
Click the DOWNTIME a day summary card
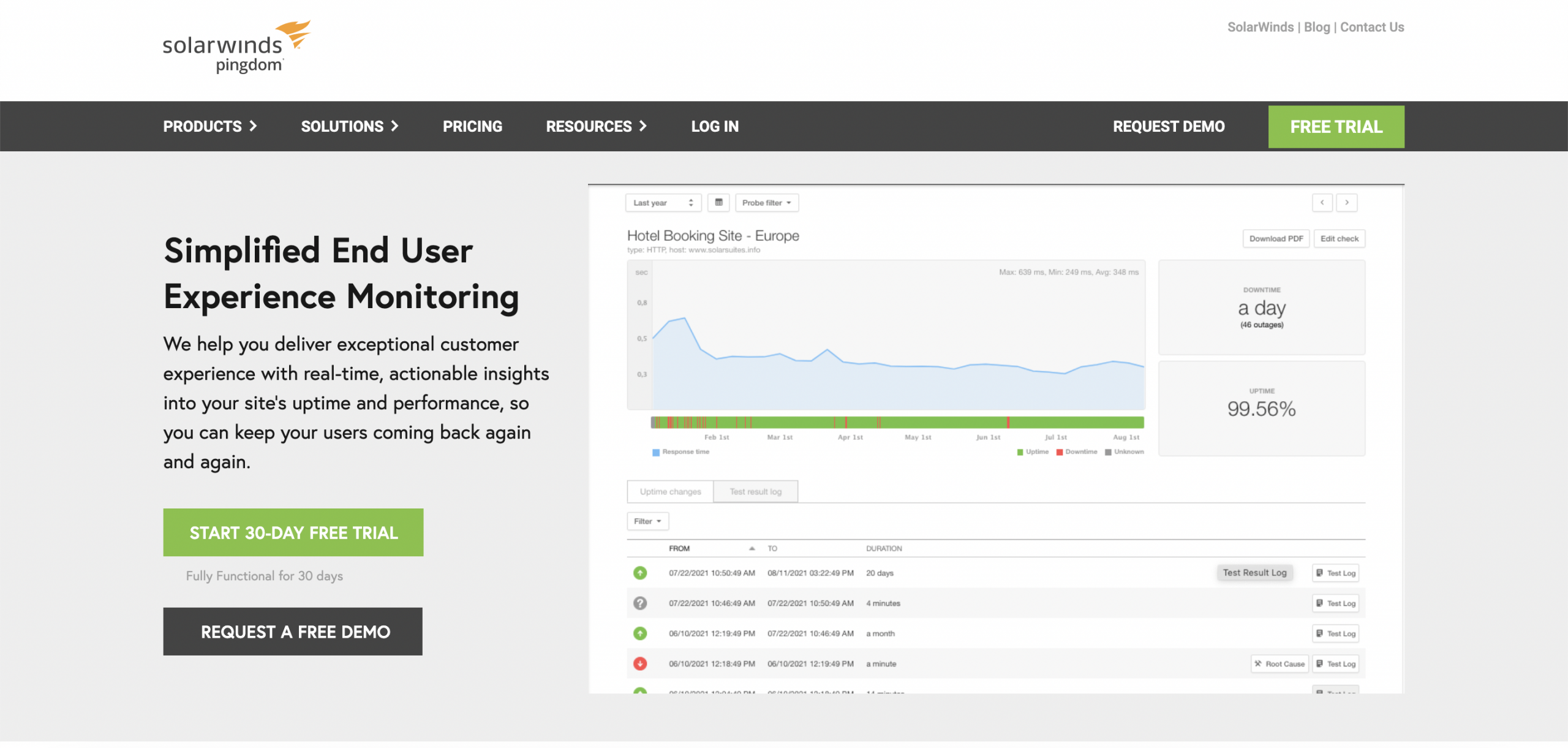tap(1262, 308)
